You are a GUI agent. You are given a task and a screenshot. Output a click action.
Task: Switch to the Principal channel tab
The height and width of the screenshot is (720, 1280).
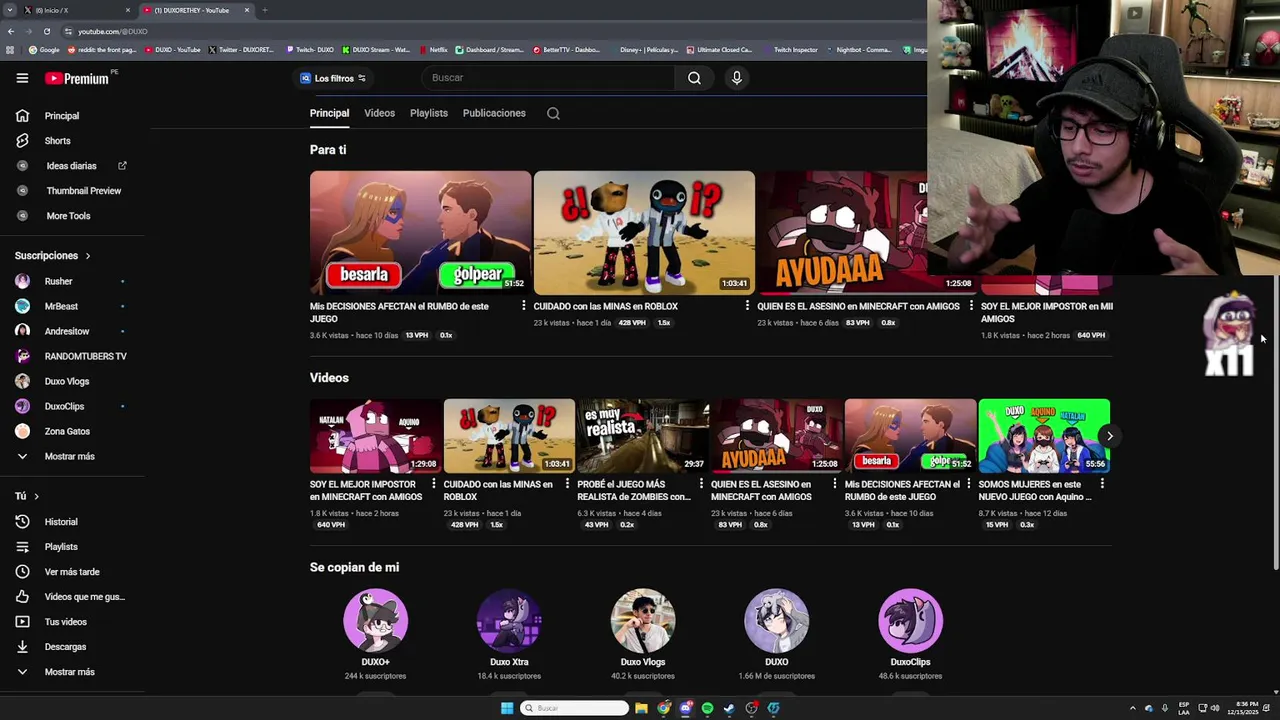tap(329, 113)
